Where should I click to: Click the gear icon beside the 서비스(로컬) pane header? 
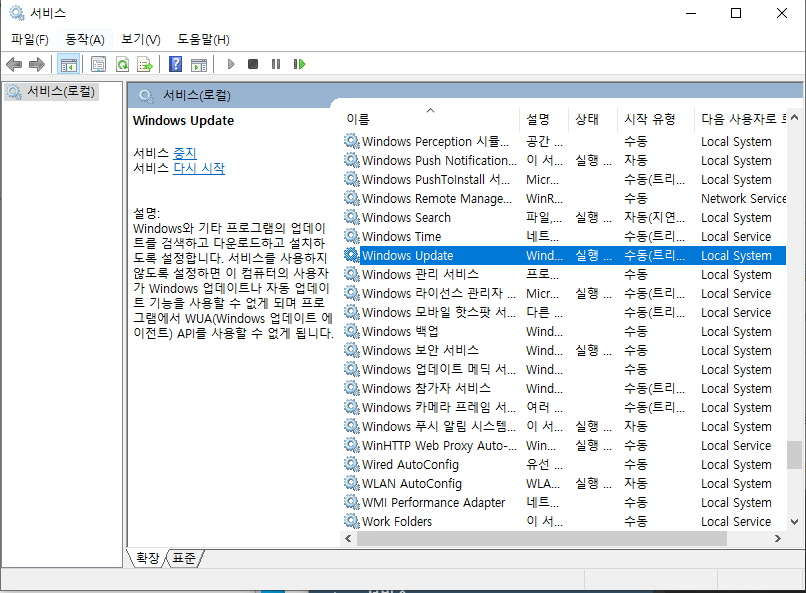click(x=146, y=96)
